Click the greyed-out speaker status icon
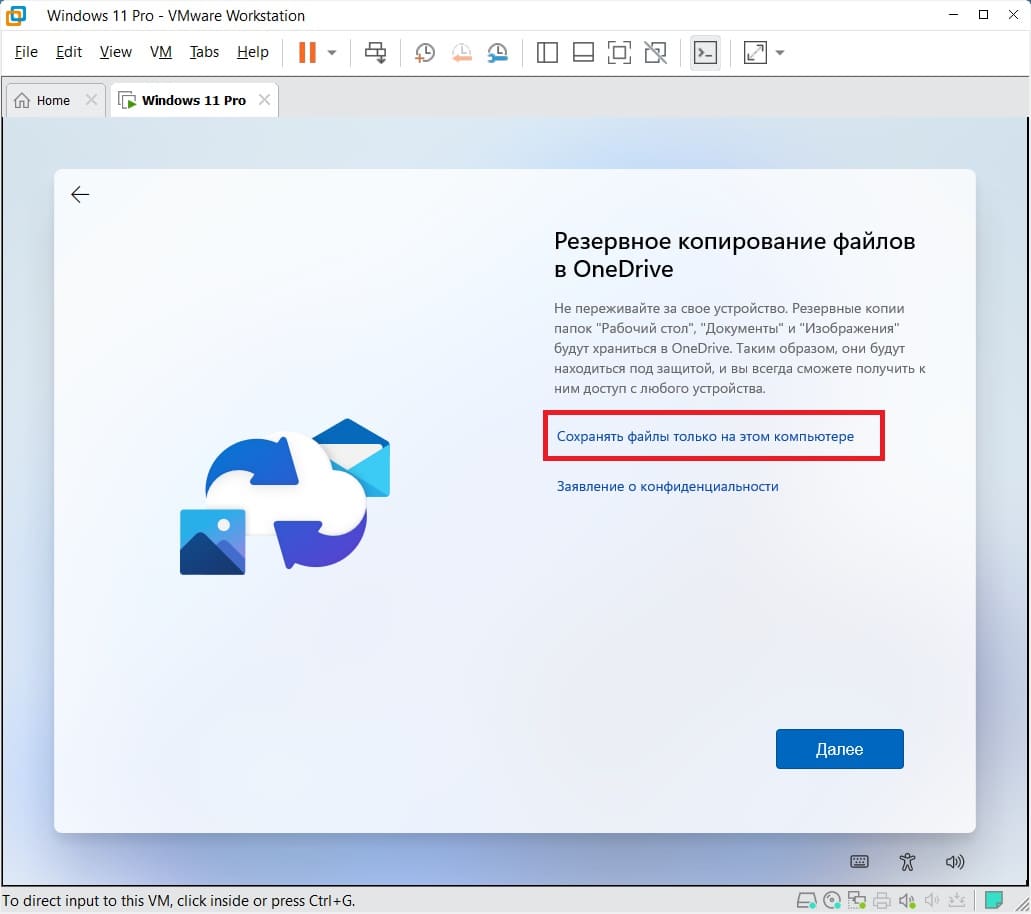The width and height of the screenshot is (1031, 914). 932,900
